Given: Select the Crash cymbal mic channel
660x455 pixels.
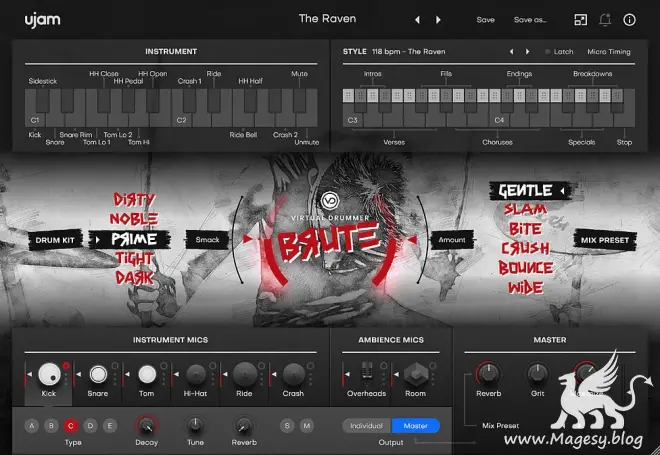Looking at the screenshot, I should (x=293, y=374).
